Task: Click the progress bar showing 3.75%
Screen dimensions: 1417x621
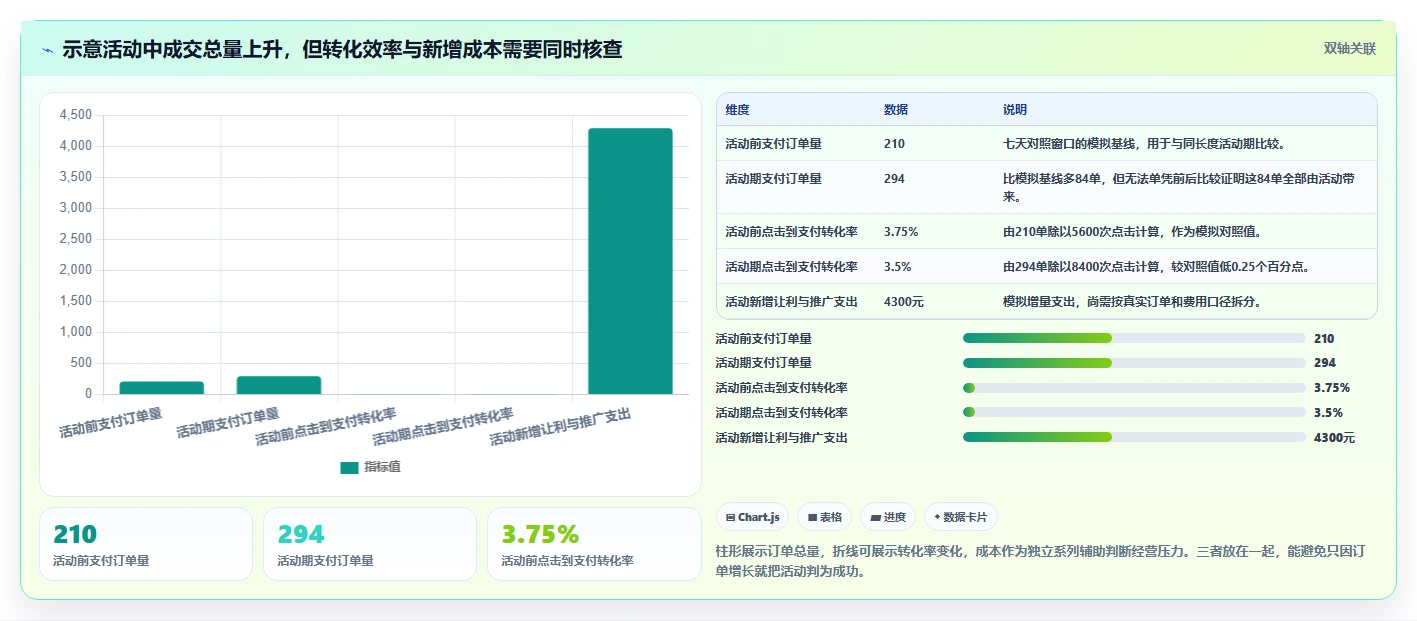Action: click(x=1134, y=388)
